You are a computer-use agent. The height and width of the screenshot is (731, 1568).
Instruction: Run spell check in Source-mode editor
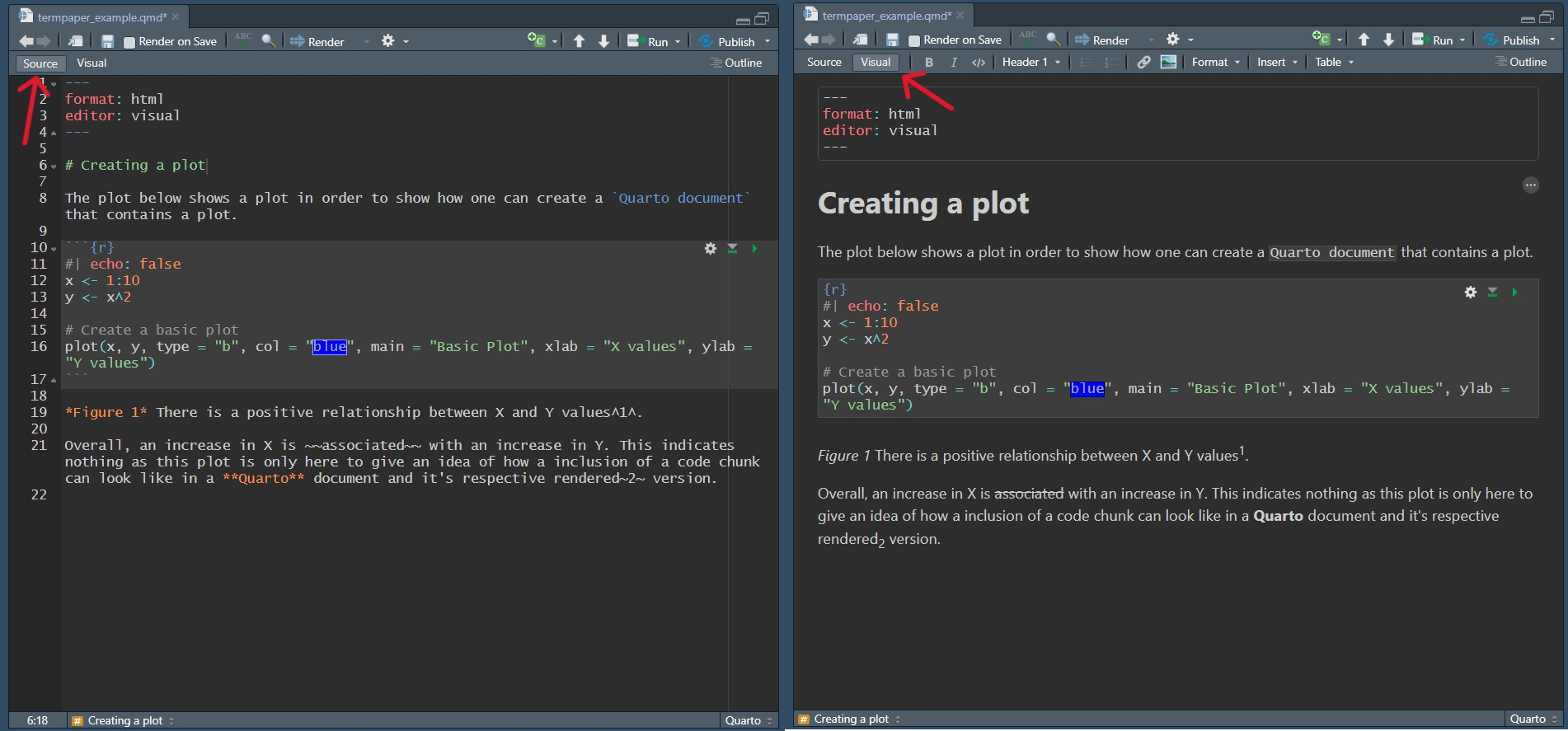243,40
